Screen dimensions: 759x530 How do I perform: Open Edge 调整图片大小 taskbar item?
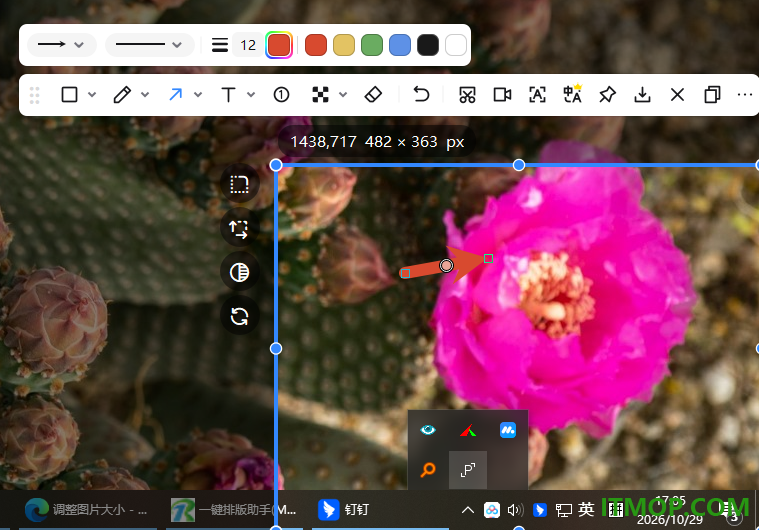[x=86, y=510]
